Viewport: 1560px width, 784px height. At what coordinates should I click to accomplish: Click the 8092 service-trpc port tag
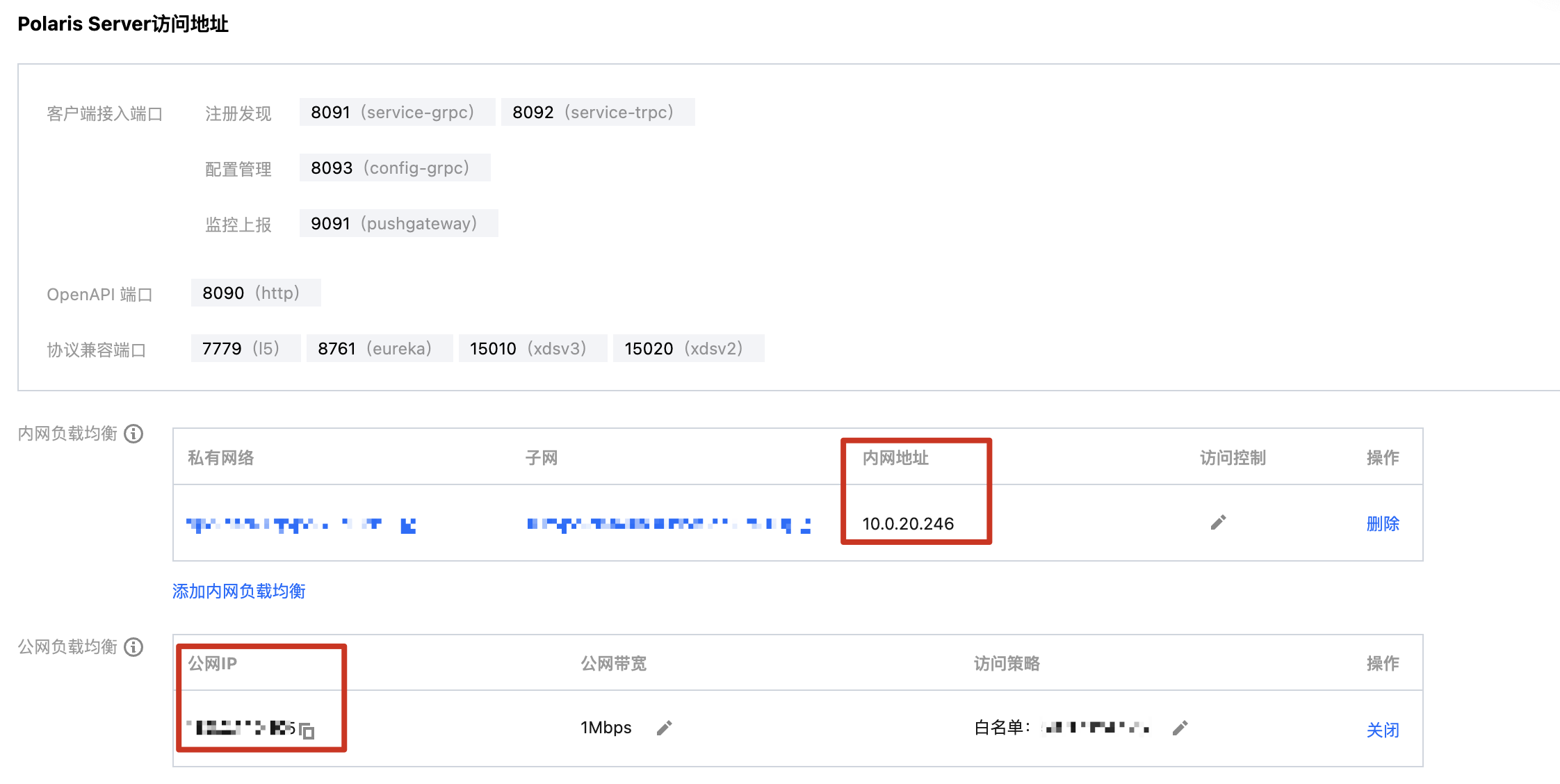pos(597,113)
